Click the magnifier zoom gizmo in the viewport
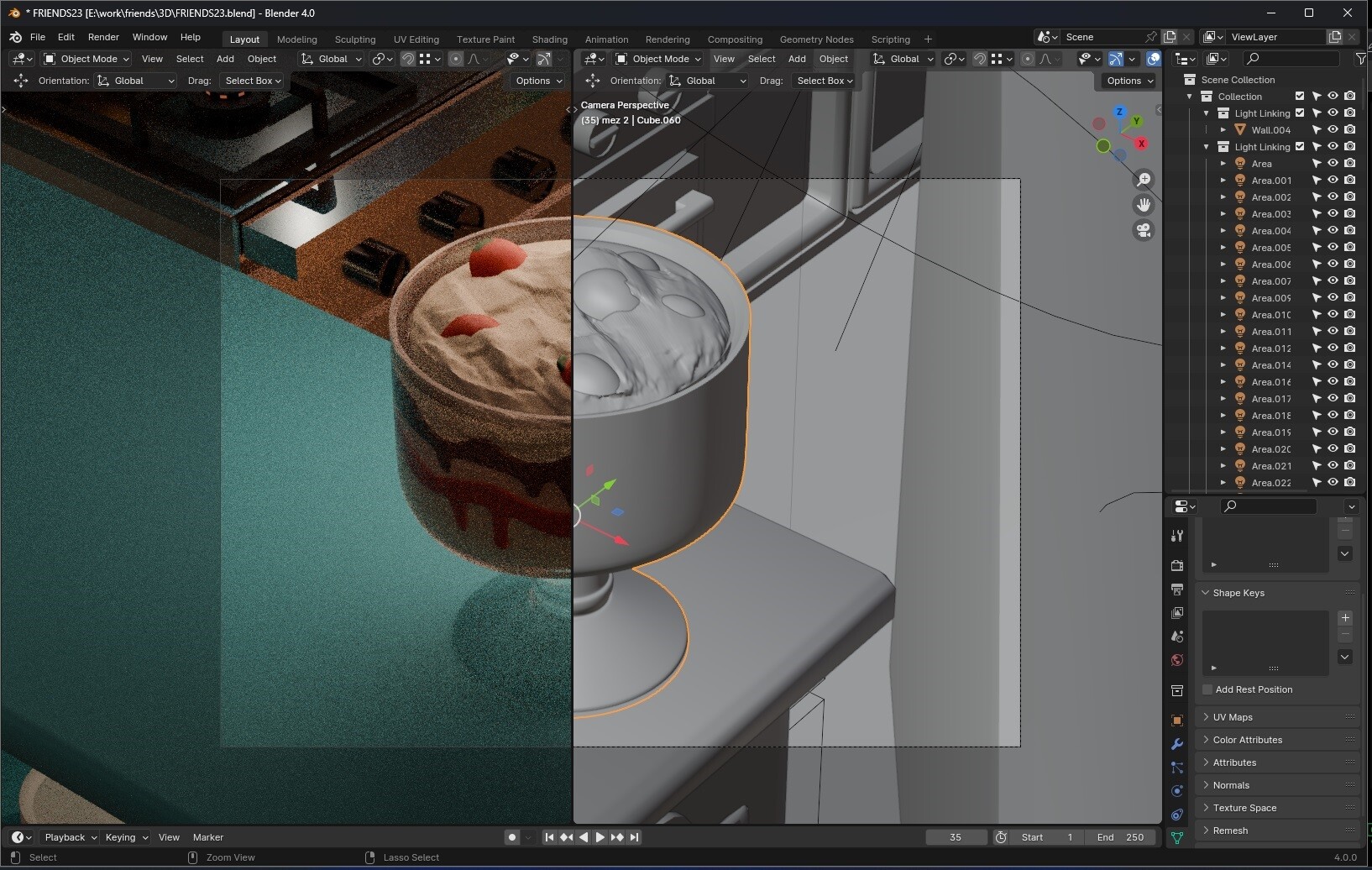 click(1144, 180)
